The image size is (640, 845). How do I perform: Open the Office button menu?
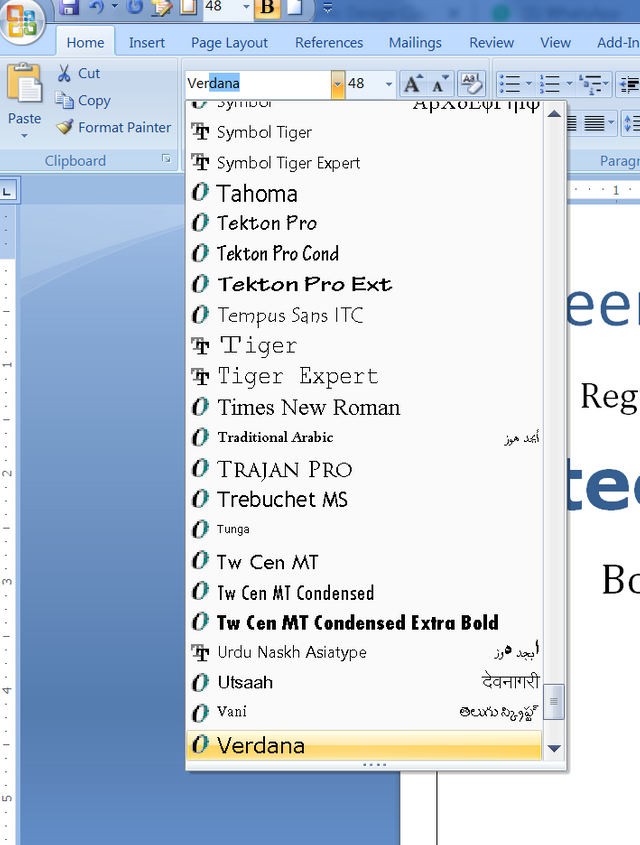click(20, 20)
